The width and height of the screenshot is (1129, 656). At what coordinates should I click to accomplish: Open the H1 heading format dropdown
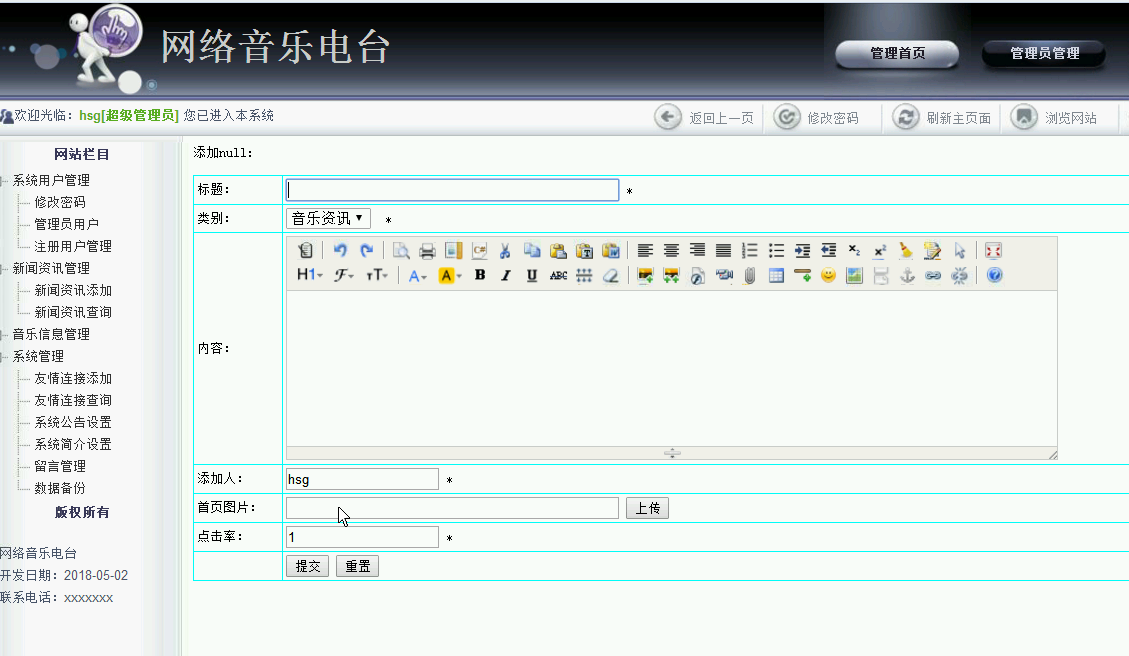tap(310, 275)
